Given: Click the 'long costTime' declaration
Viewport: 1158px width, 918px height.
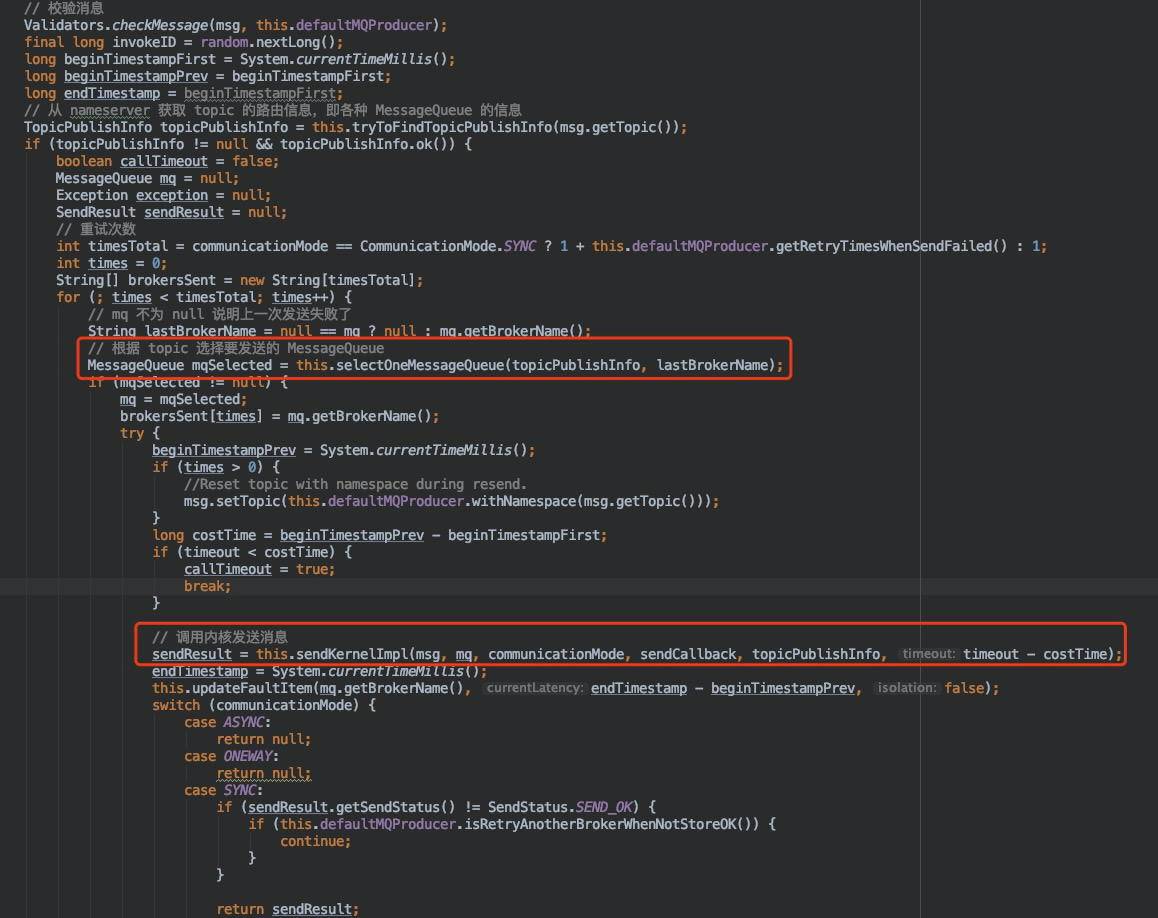Looking at the screenshot, I should 380,535.
